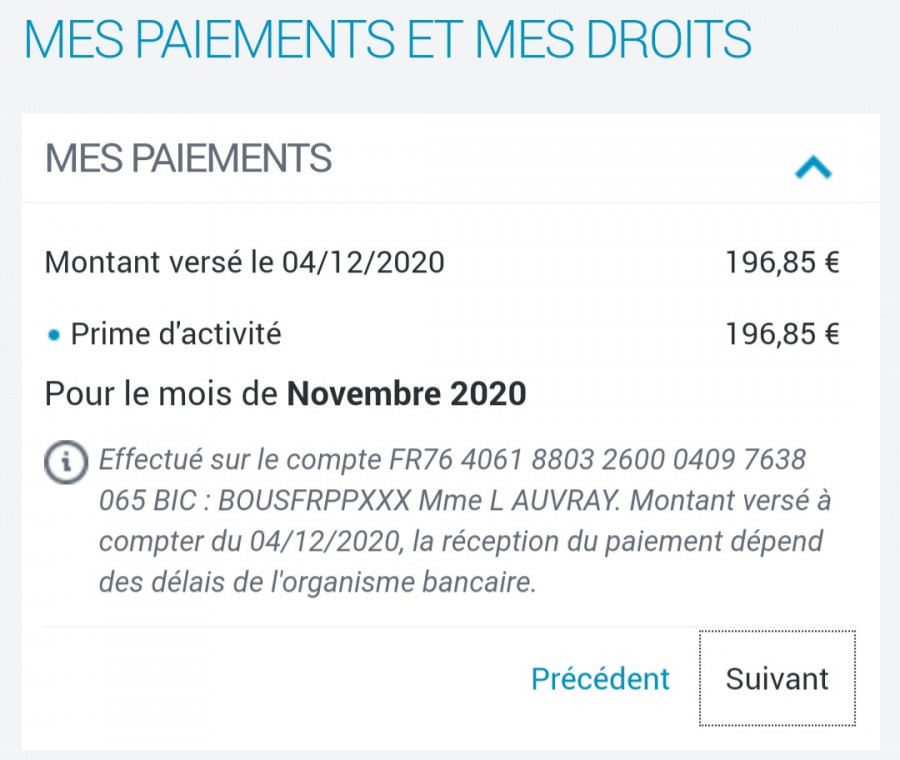Click the bold Novembre 2020 text

click(406, 394)
